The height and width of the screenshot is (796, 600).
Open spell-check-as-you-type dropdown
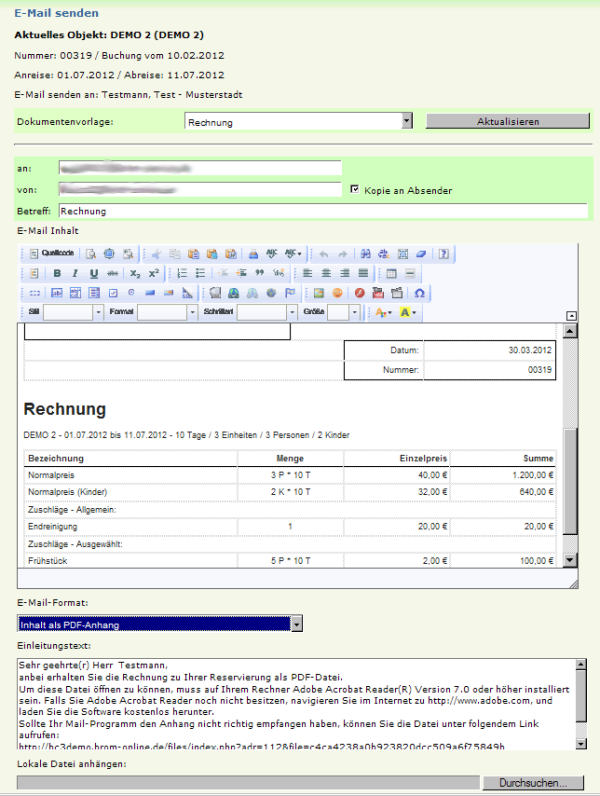coord(293,253)
